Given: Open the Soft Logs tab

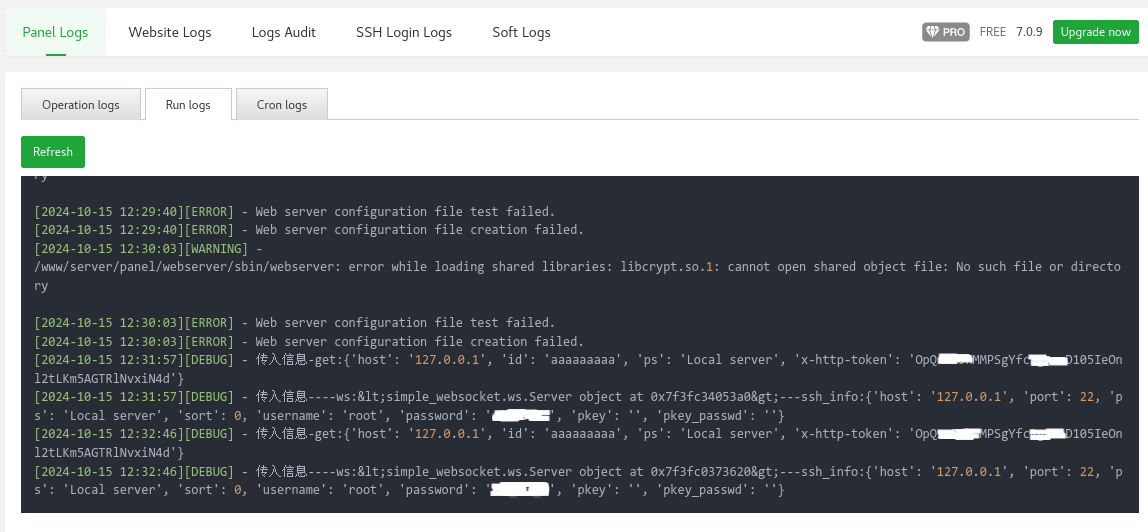Looking at the screenshot, I should (521, 32).
